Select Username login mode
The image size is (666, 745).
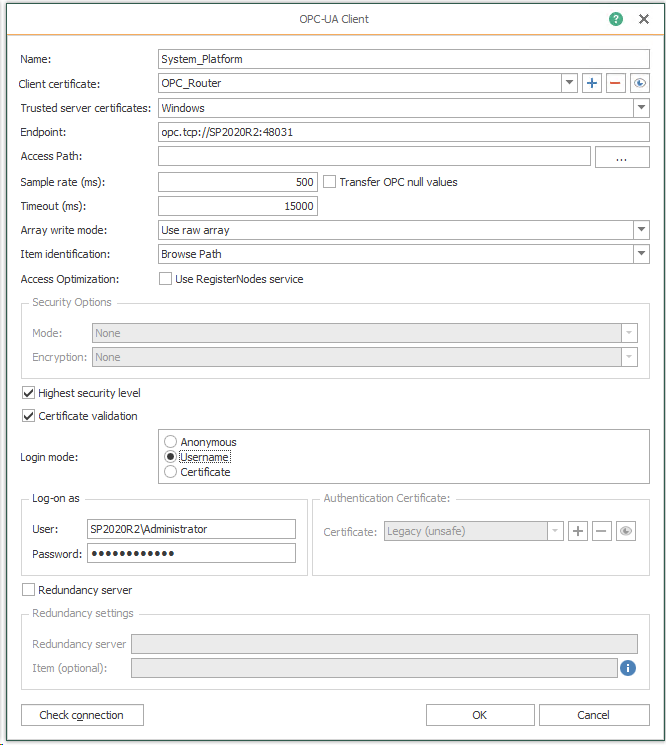[x=170, y=457]
